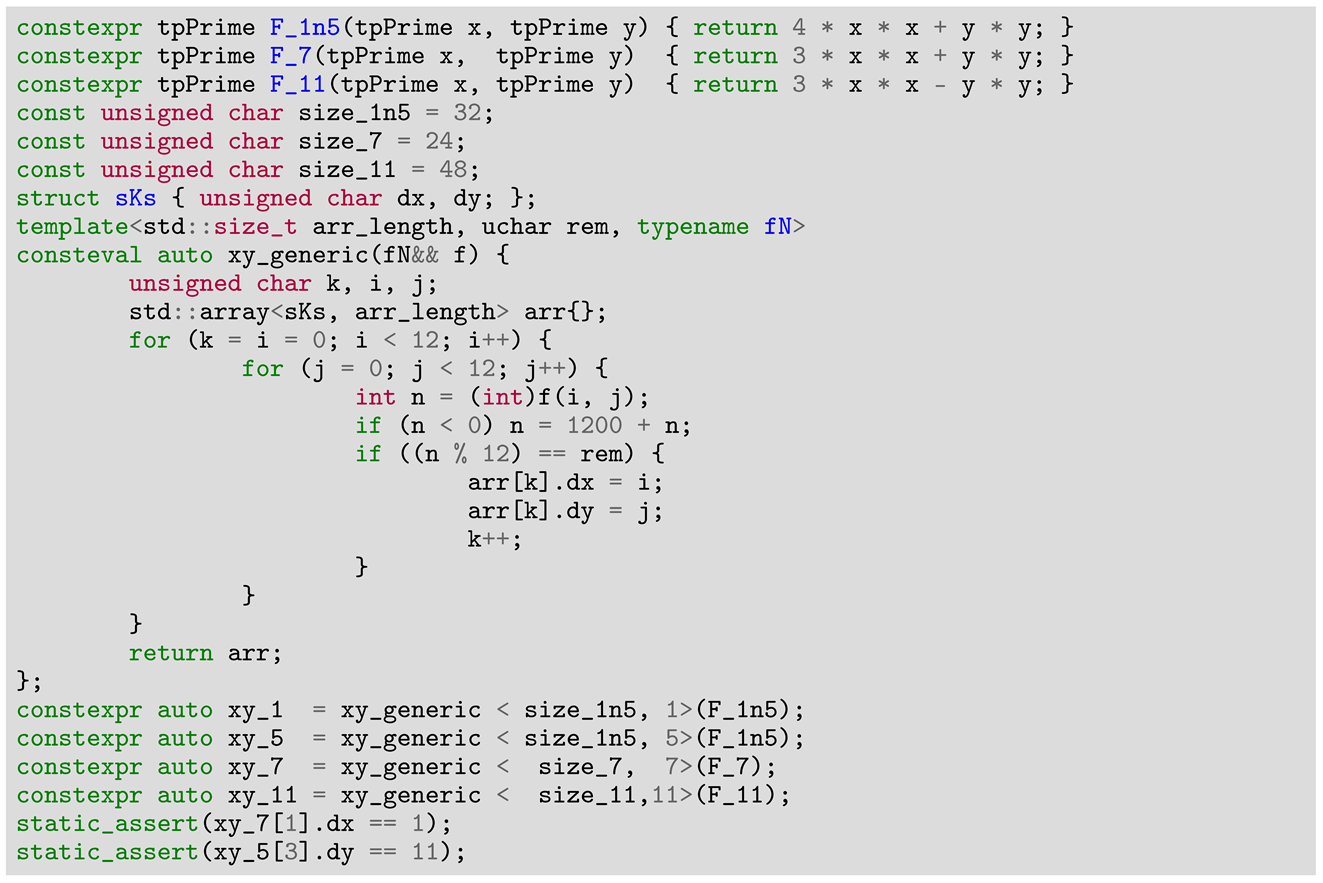Click the value 48 assigned to size_11

click(453, 169)
